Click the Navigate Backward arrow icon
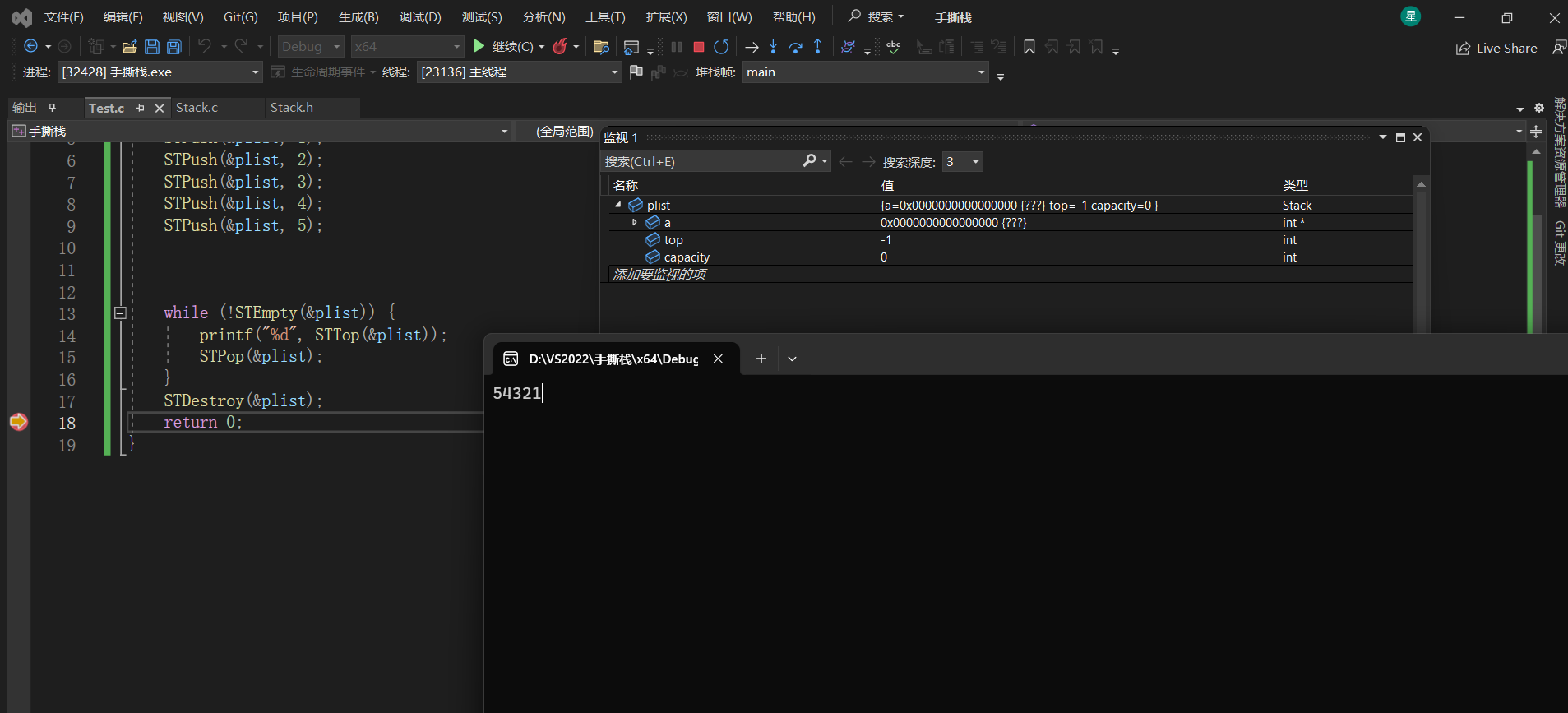The image size is (1568, 713). (30, 46)
